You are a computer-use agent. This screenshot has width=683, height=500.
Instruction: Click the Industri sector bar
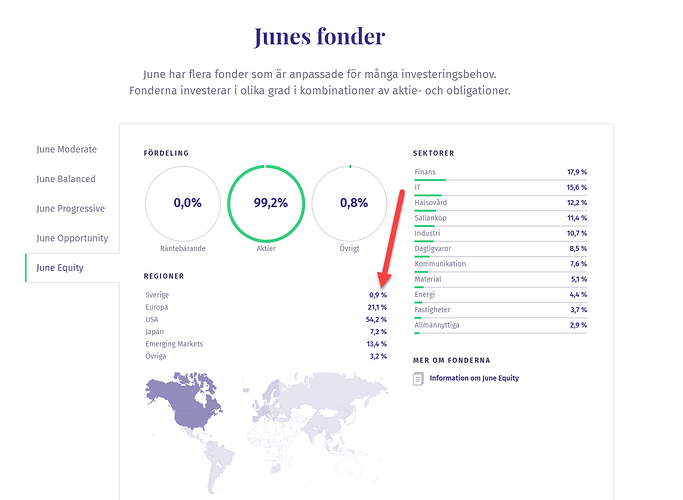click(x=500, y=241)
